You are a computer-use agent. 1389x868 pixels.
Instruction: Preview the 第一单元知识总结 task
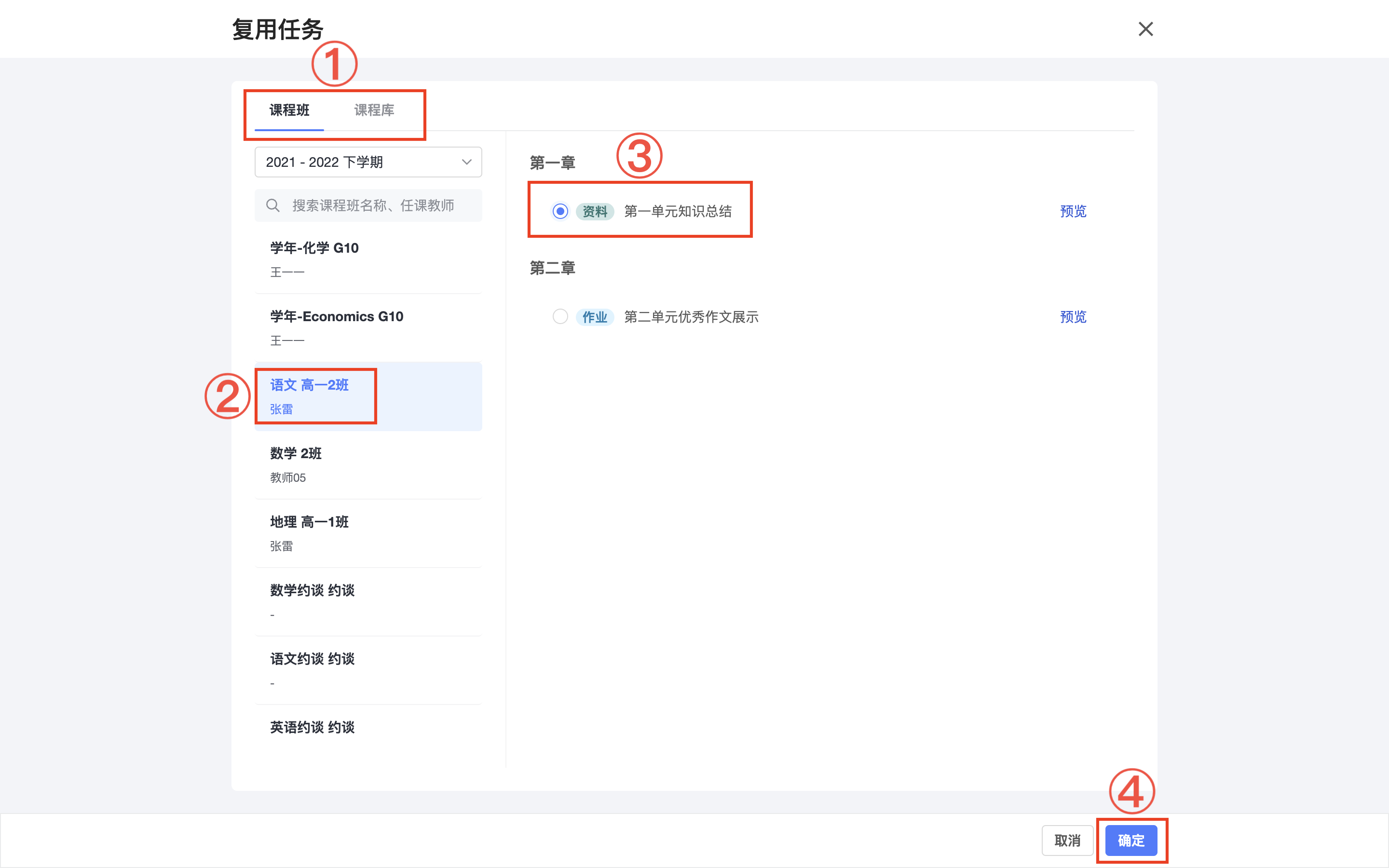pos(1073,211)
